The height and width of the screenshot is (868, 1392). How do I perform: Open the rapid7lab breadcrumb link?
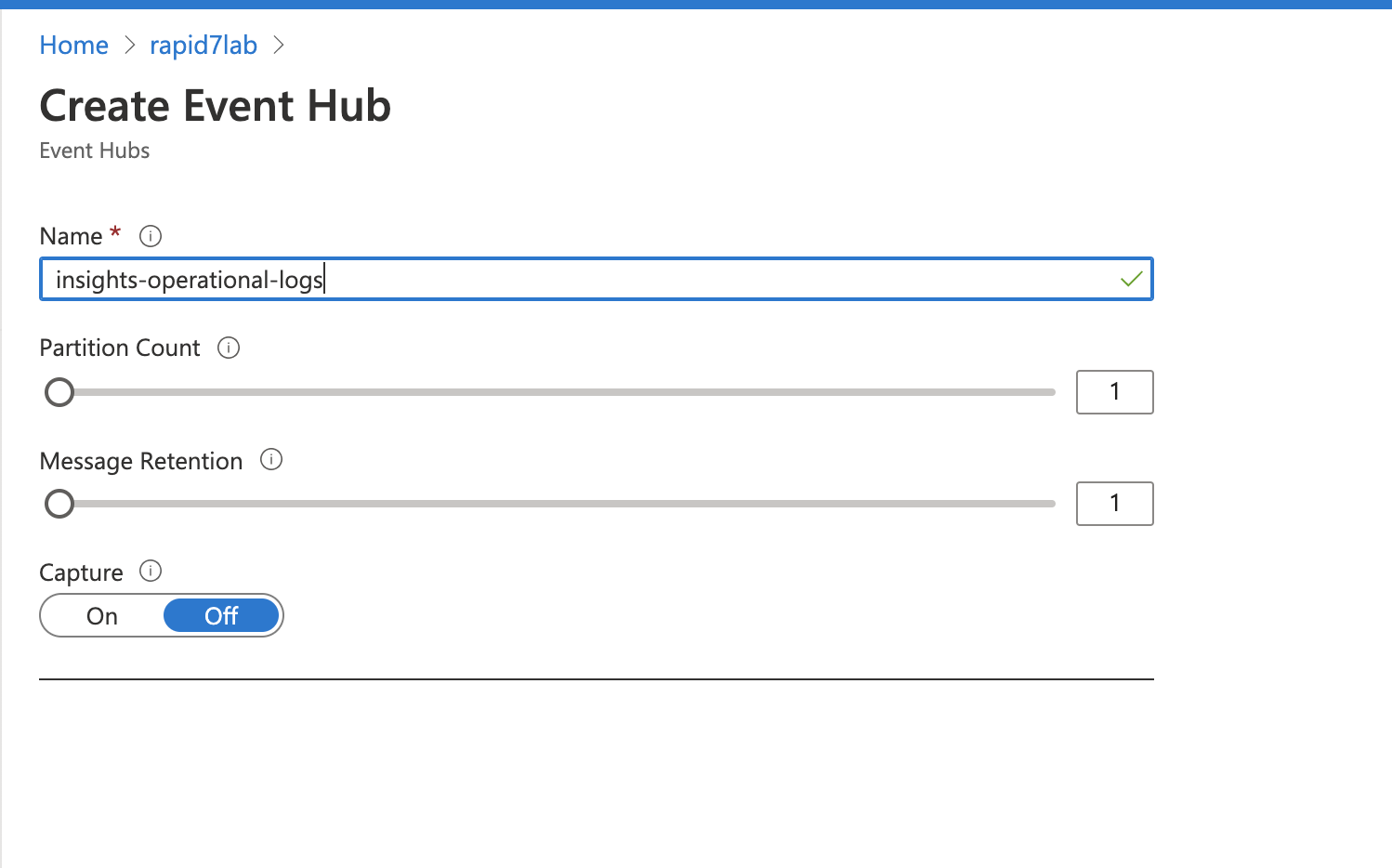[x=204, y=45]
